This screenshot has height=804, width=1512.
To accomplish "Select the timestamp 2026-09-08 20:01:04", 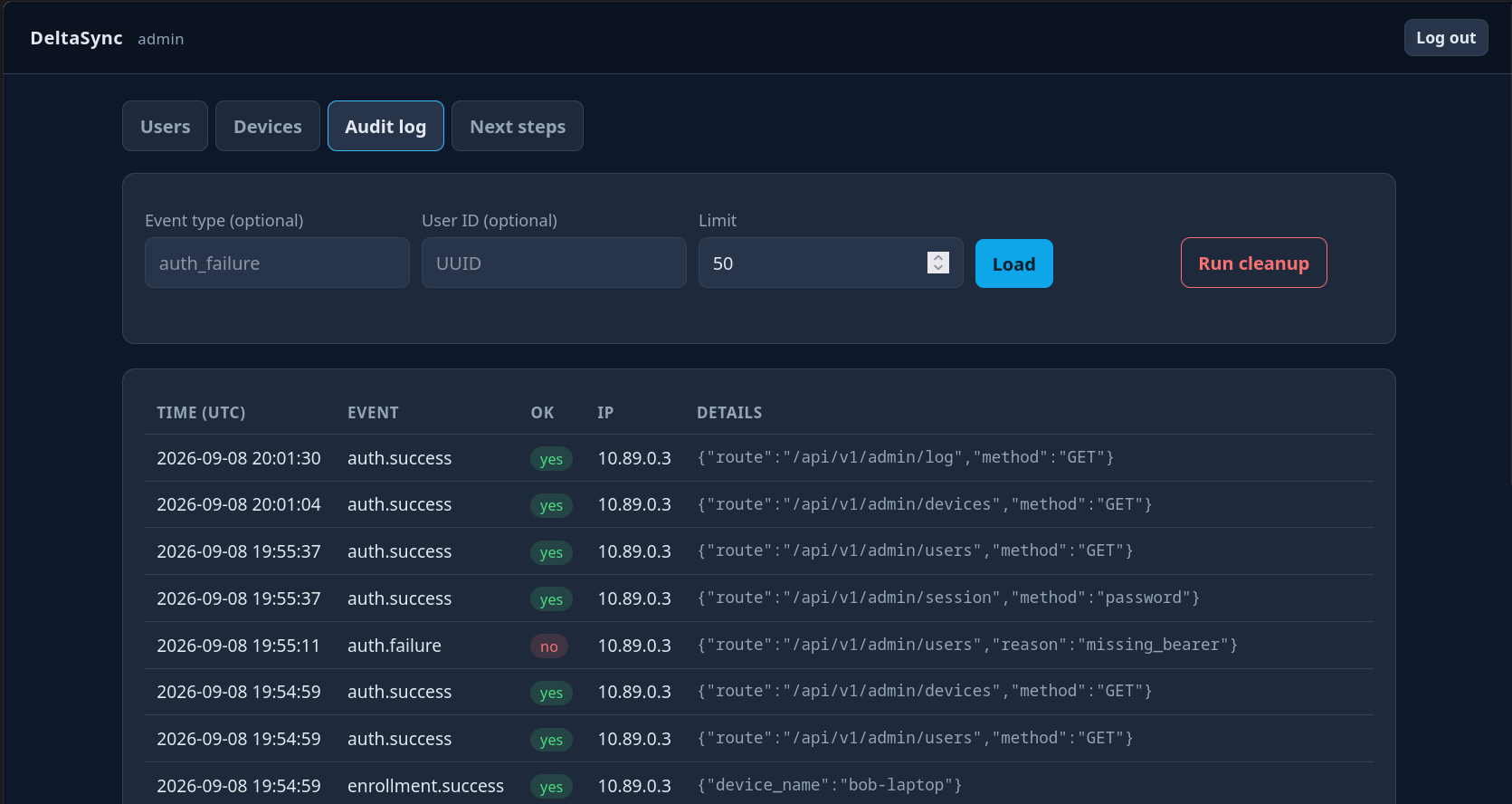I will click(x=239, y=504).
